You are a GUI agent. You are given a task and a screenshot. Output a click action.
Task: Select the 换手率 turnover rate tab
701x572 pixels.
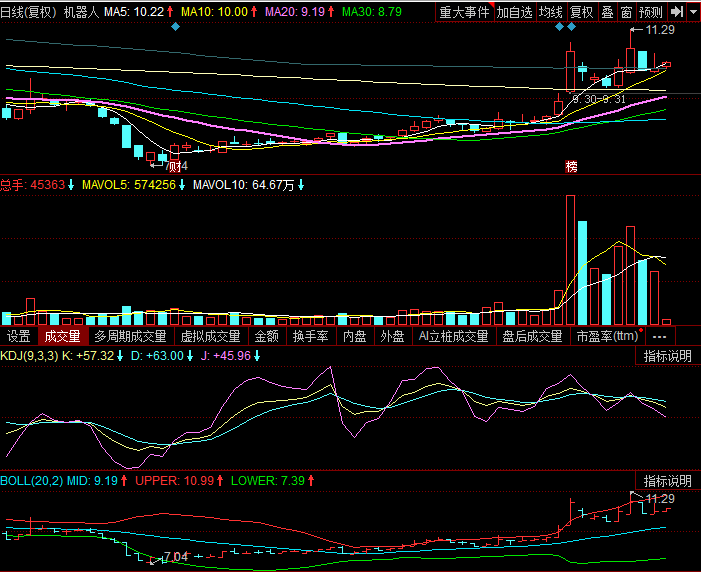tap(311, 337)
